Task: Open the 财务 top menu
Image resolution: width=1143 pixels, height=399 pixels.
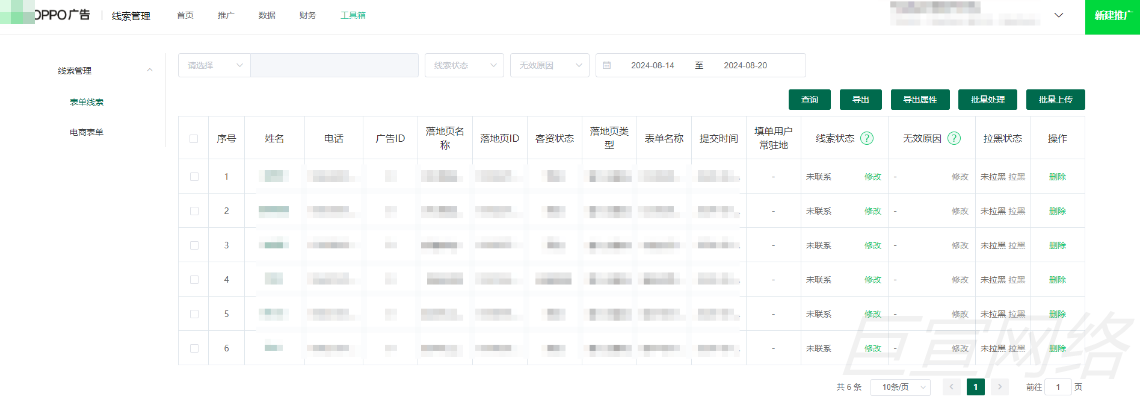Action: [308, 15]
